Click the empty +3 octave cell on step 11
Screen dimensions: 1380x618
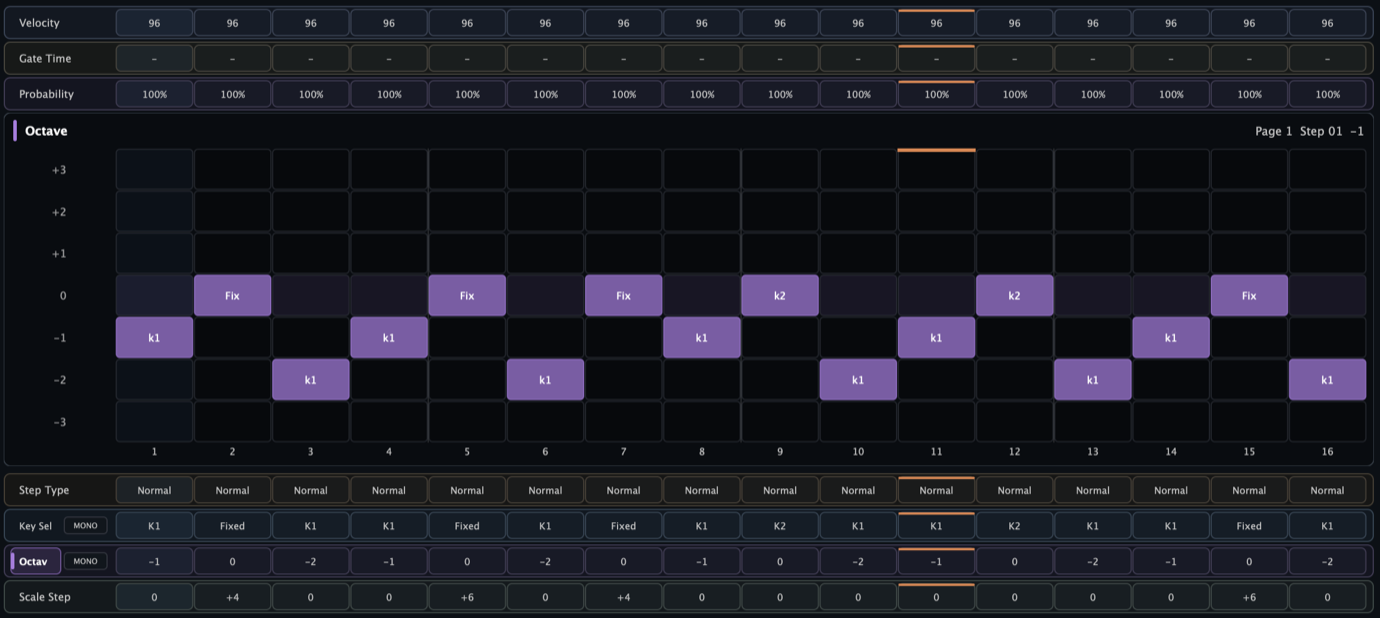tap(936, 170)
